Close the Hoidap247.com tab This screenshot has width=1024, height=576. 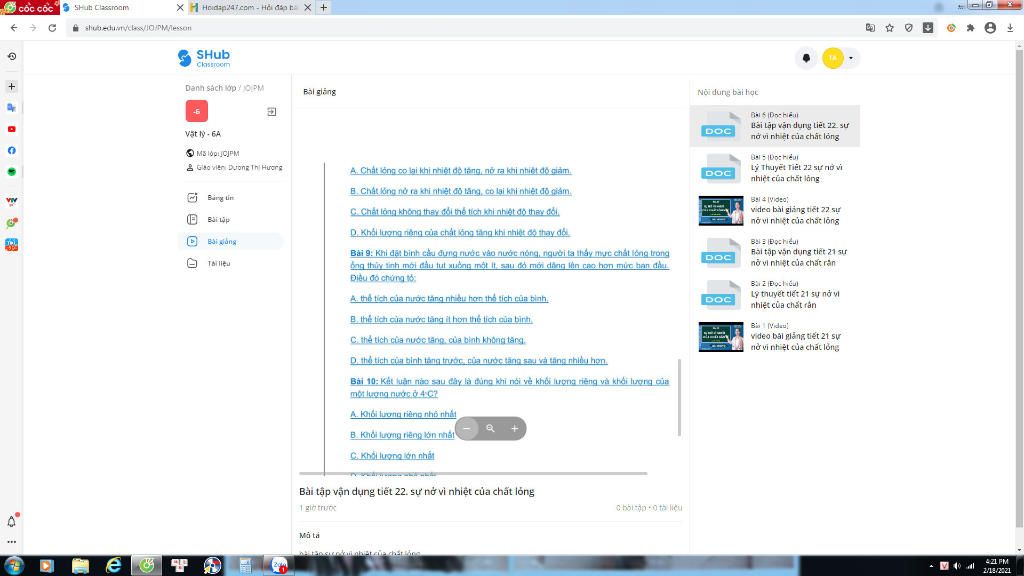(x=308, y=8)
